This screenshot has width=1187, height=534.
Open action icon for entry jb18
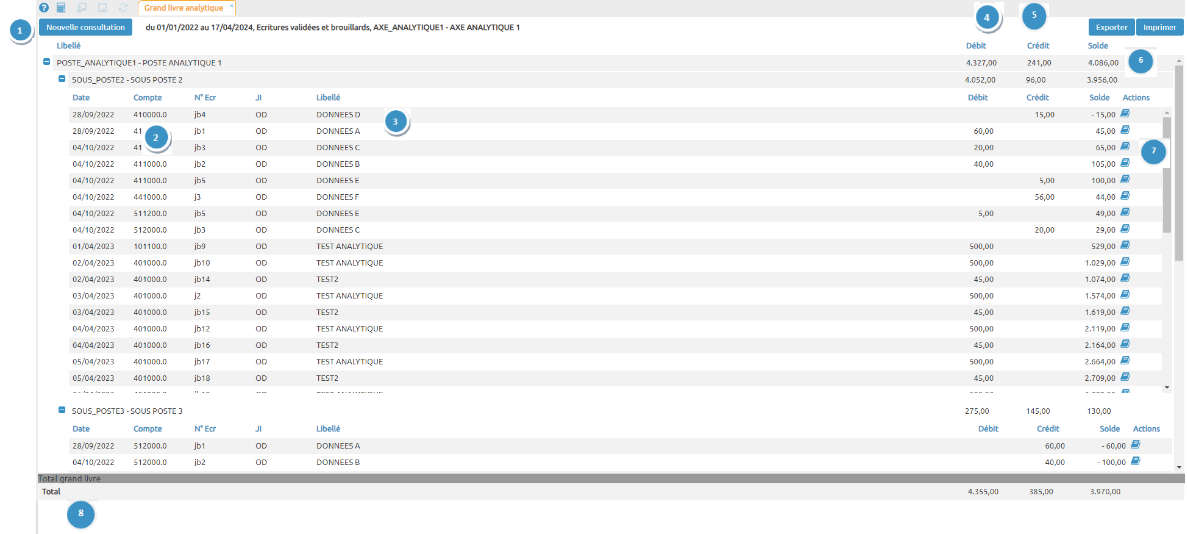[1125, 377]
